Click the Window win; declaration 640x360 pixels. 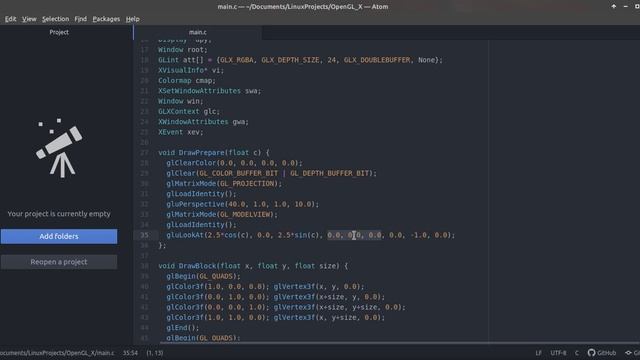pos(180,101)
